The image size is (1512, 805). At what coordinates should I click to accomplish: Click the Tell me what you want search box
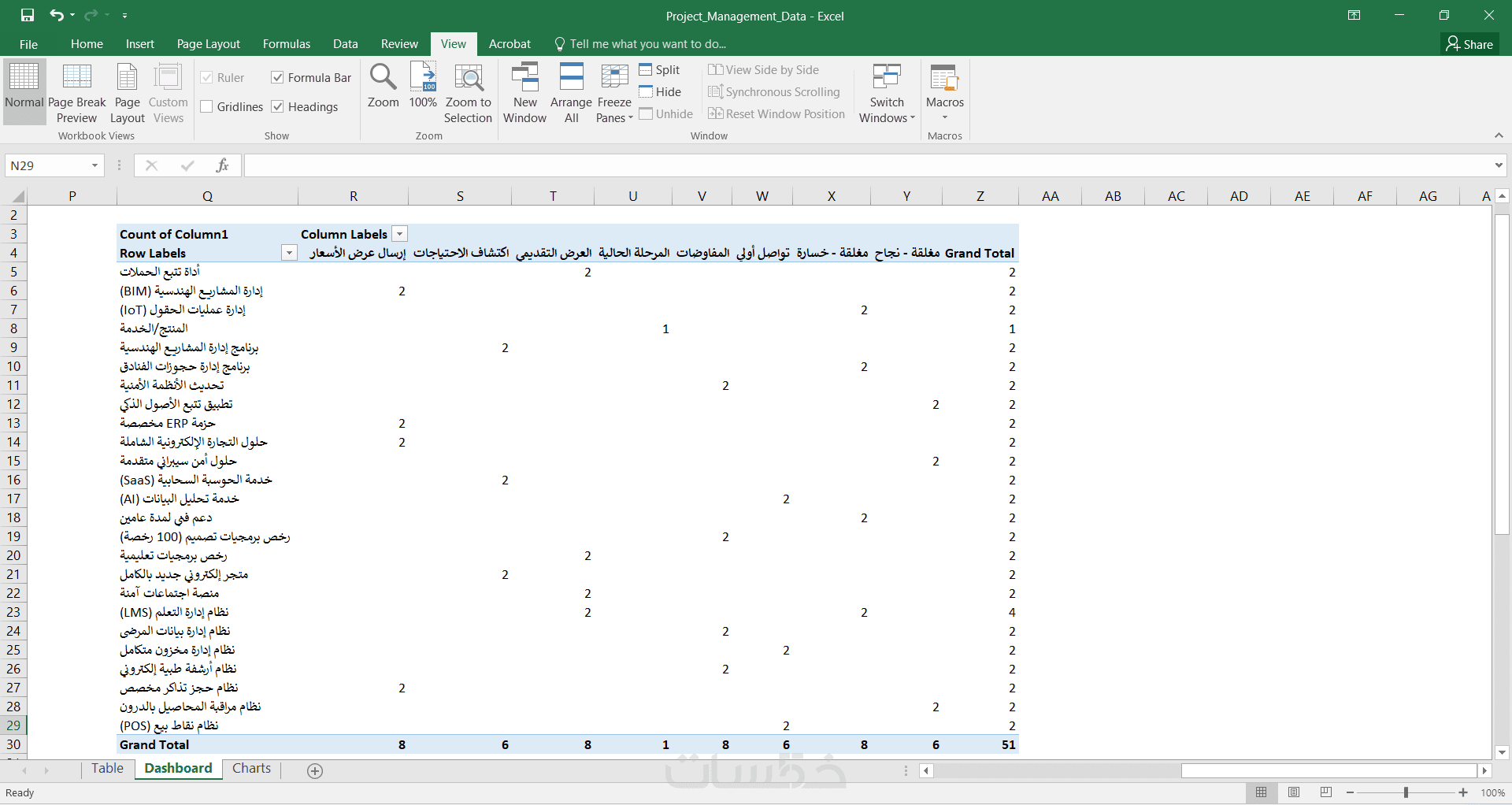point(640,44)
